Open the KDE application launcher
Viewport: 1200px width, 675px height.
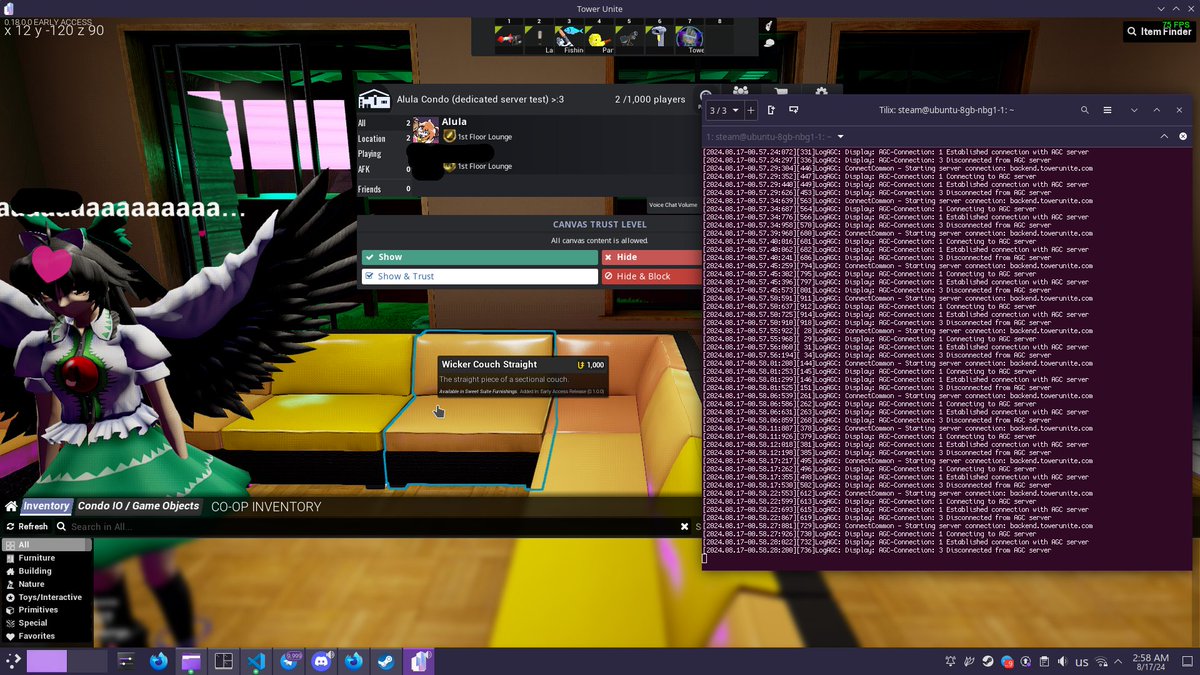pyautogui.click(x=12, y=660)
